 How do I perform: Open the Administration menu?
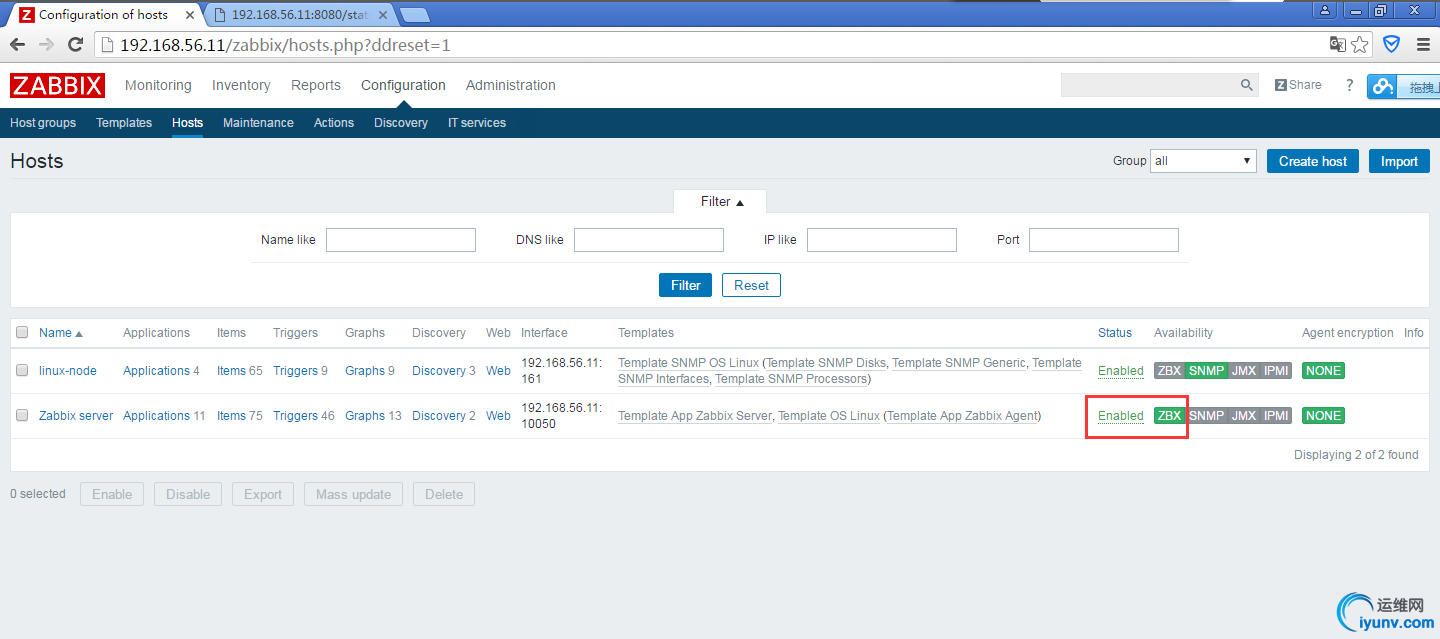click(x=510, y=85)
